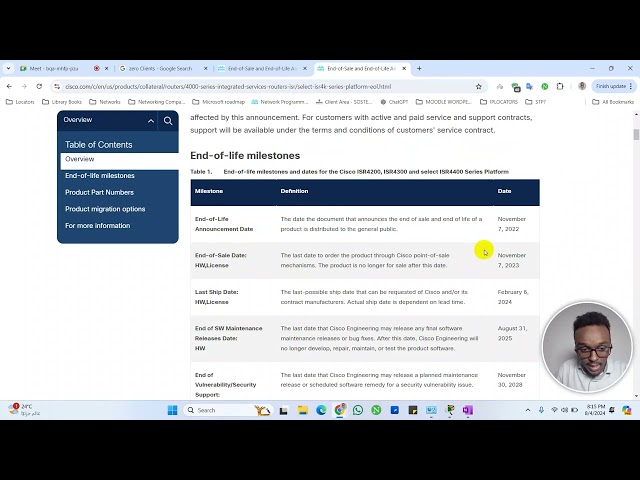Image resolution: width=640 pixels, height=480 pixels.
Task: Jump to End-of-life milestones section
Action: tap(100, 176)
